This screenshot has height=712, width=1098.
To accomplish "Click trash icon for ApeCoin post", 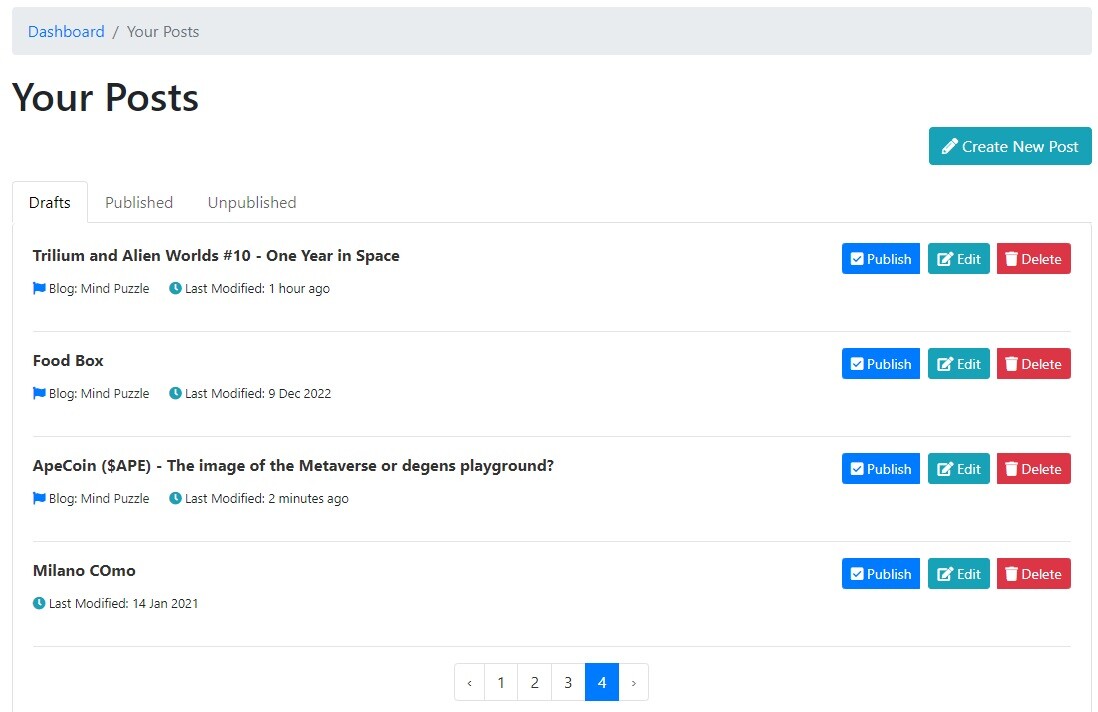I will tap(1011, 468).
